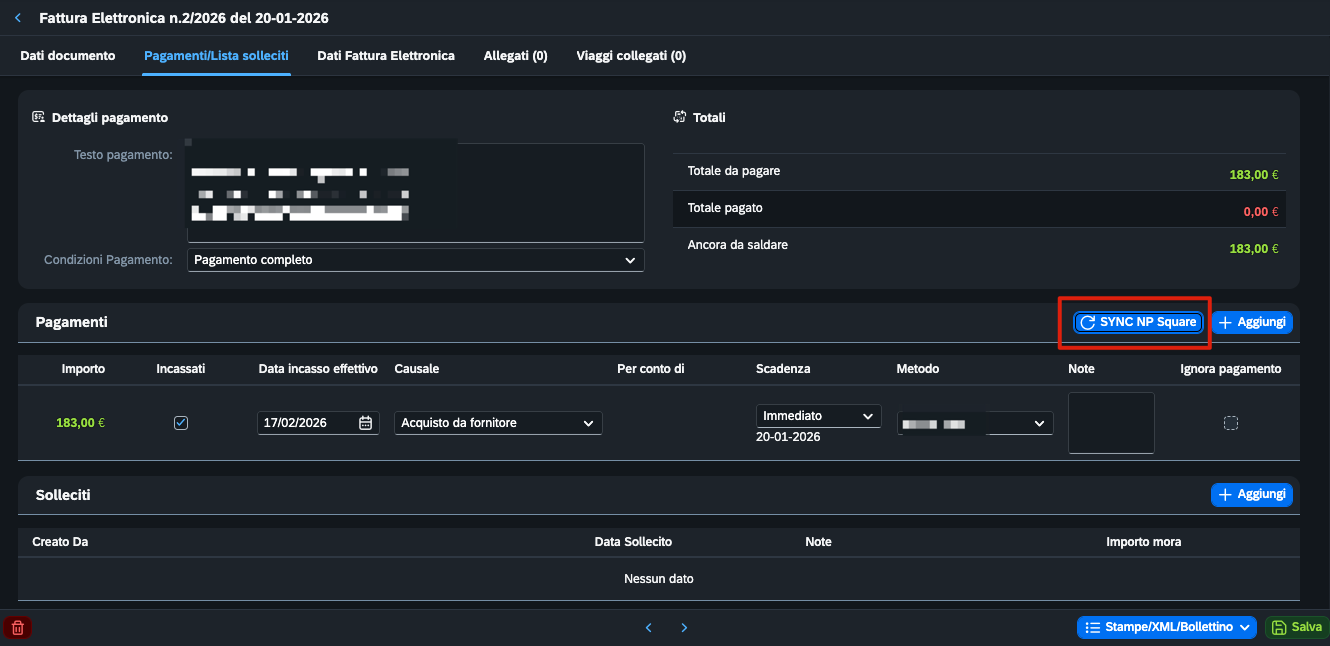
Task: Click the Ancora da saldare label
Action: point(738,245)
